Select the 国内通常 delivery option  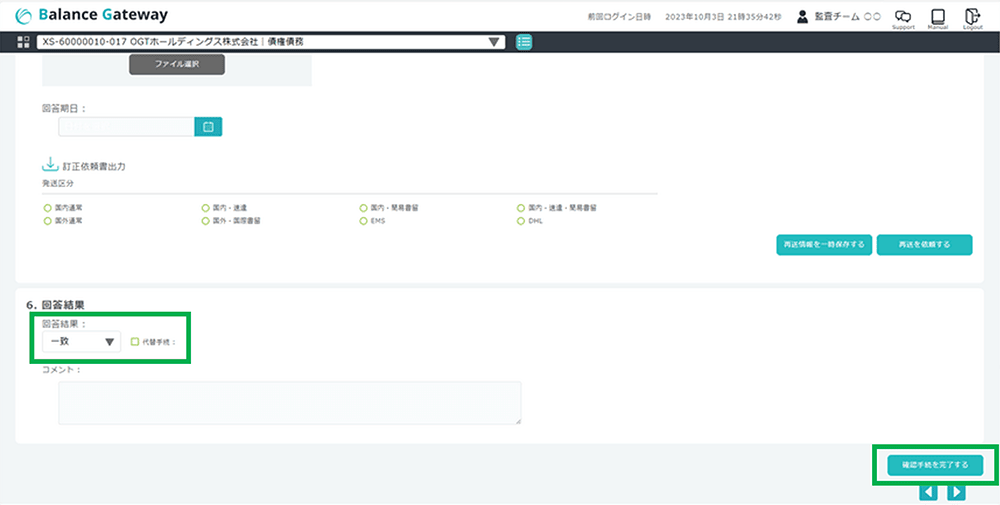click(x=47, y=207)
